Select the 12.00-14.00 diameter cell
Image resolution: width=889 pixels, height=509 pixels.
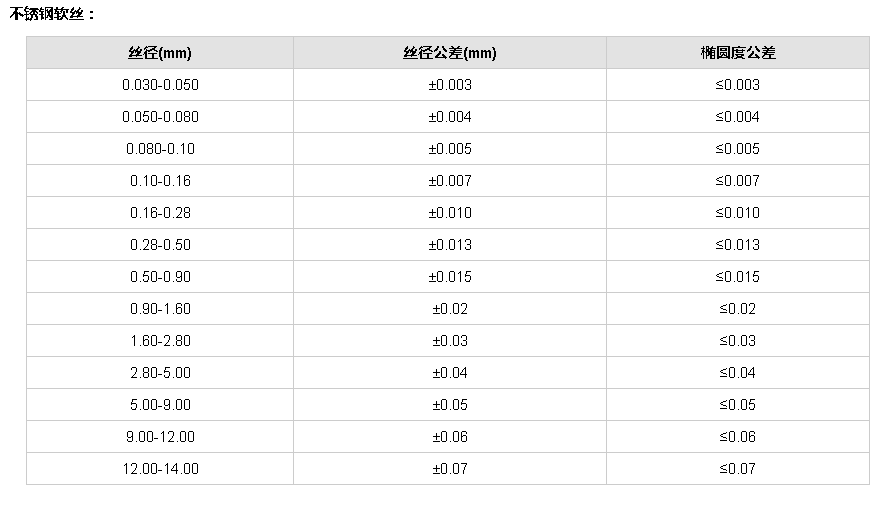(x=160, y=469)
